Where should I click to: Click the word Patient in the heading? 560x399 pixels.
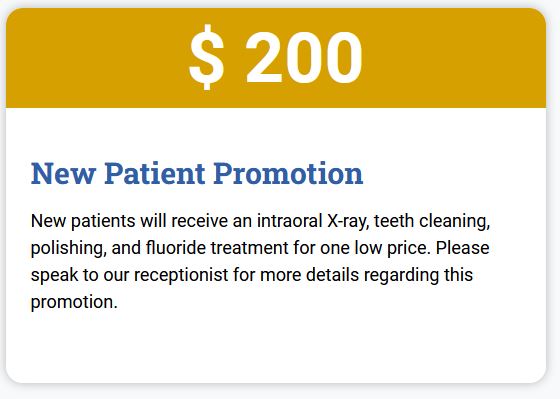(155, 174)
